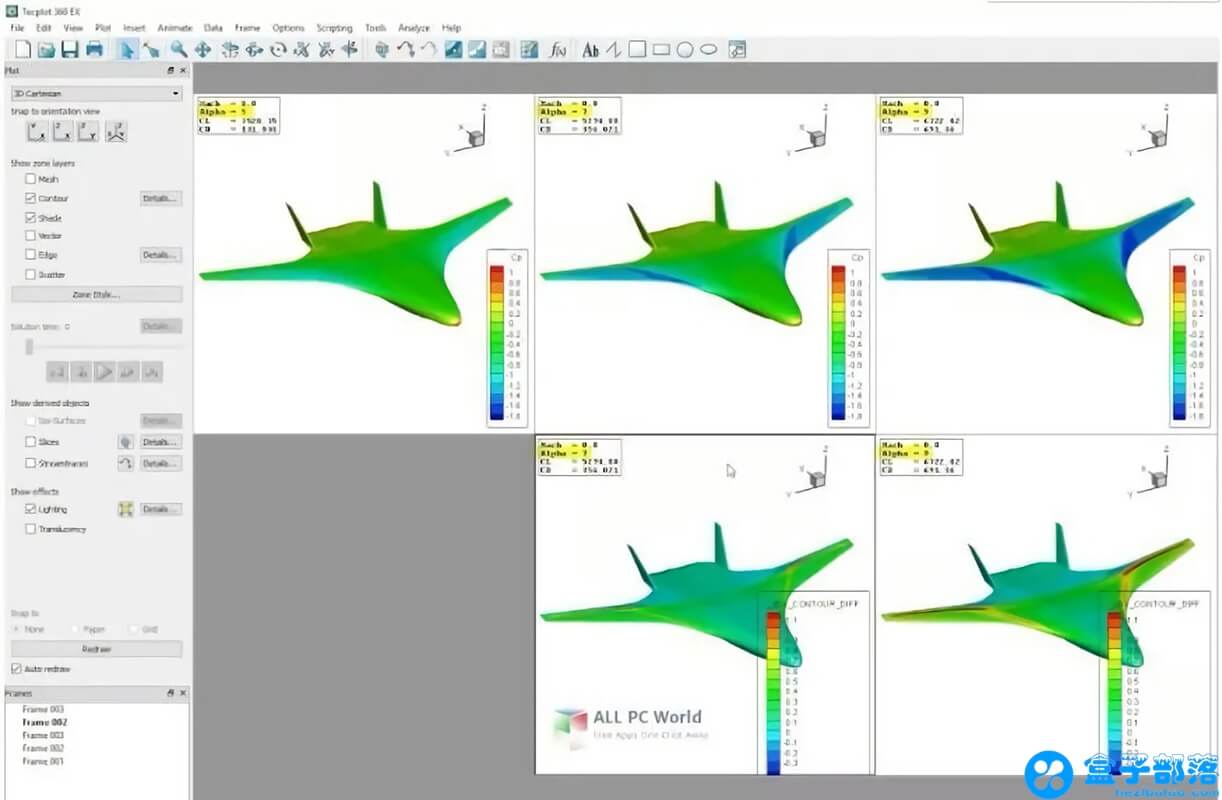Click the Solution time slider handle
This screenshot has height=800, width=1222.
pyautogui.click(x=29, y=346)
